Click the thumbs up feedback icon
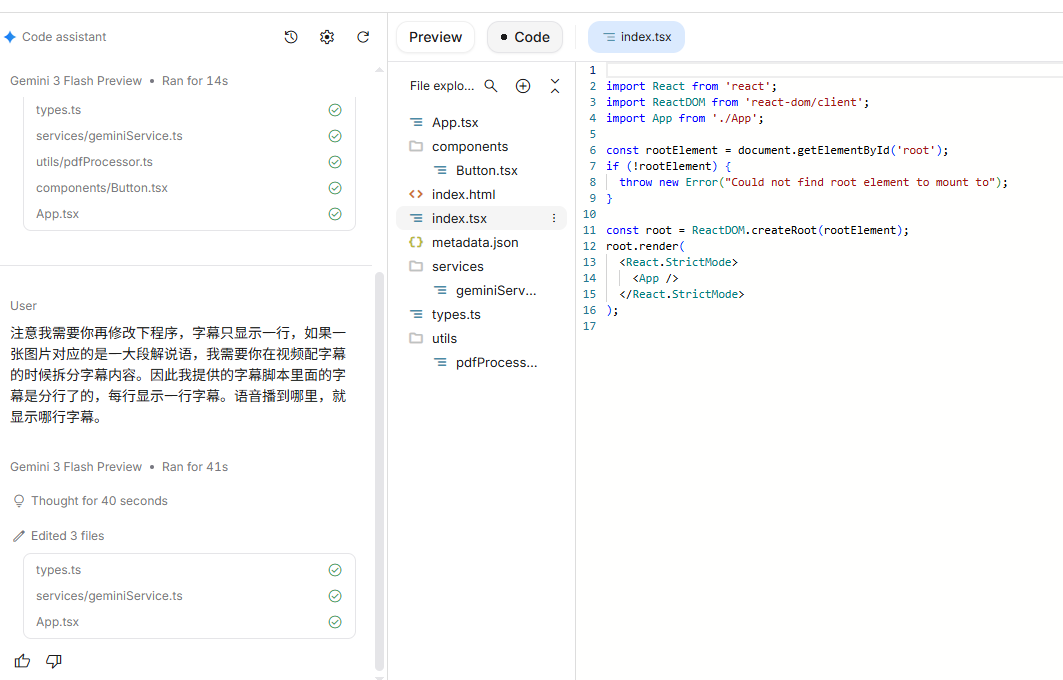 (22, 661)
